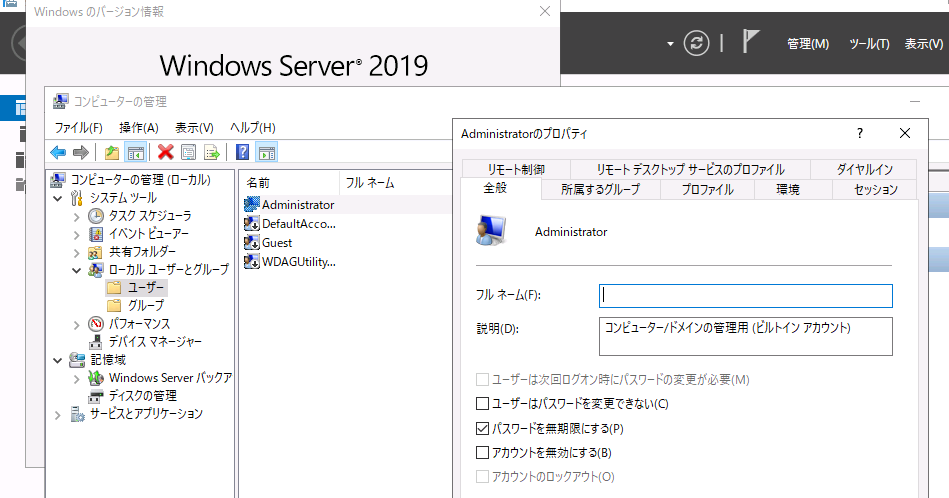Select コンピューターの管理 (ローカル) root node

click(x=140, y=180)
